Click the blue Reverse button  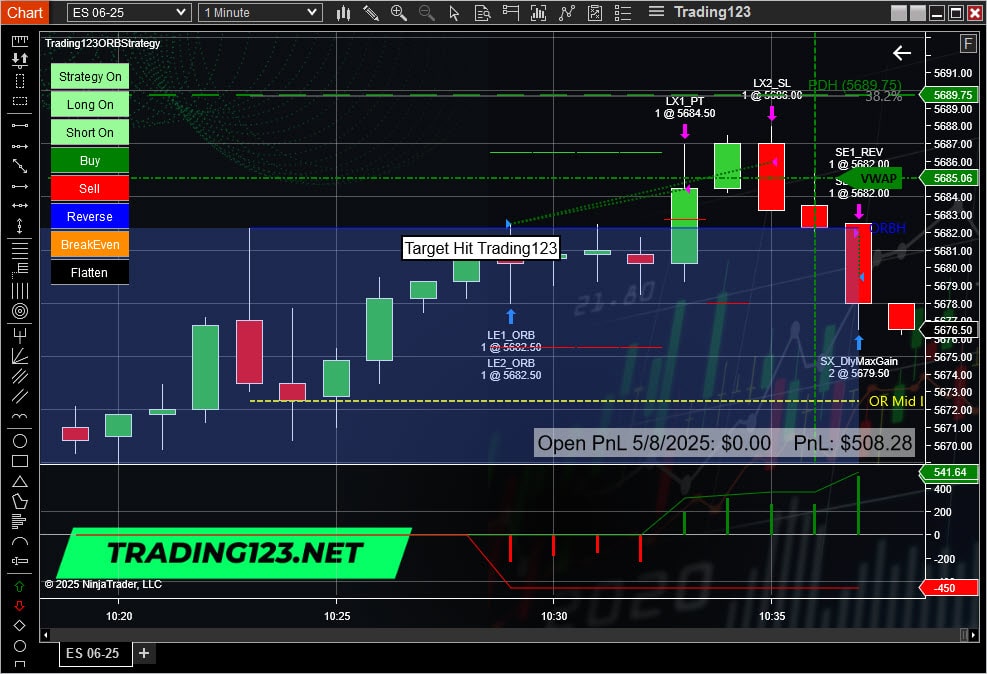(89, 216)
